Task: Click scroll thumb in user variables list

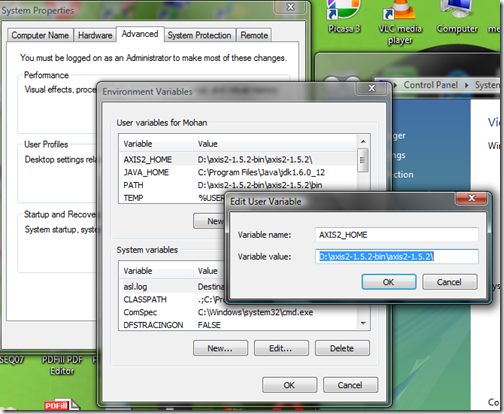Action: (x=363, y=160)
